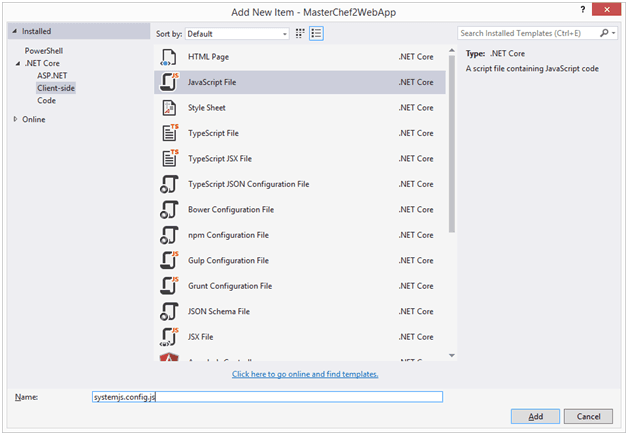Image resolution: width=628 pixels, height=435 pixels.
Task: Open the search options dropdown arrow
Action: (614, 34)
